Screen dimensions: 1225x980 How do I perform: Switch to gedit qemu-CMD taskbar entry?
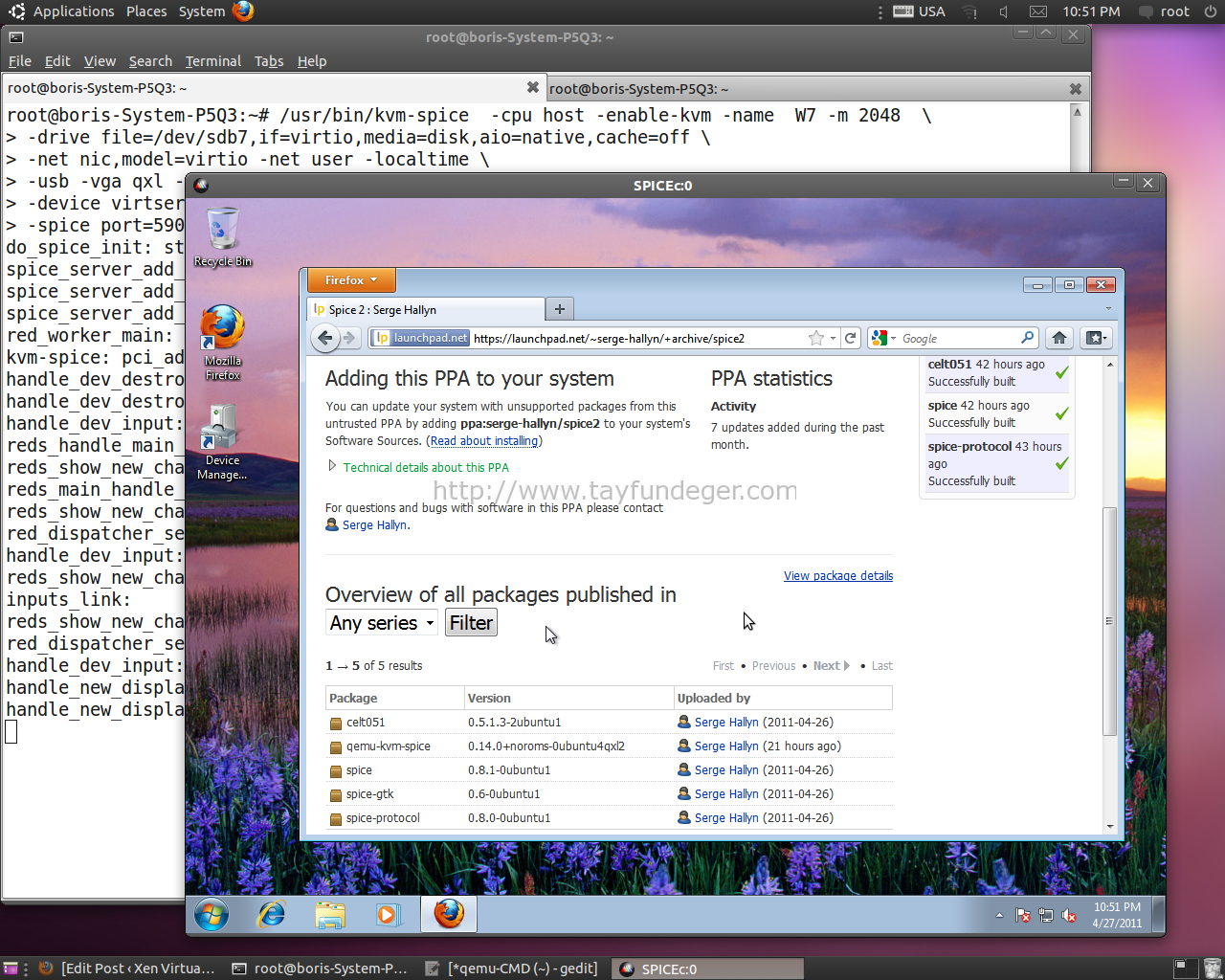[511, 969]
